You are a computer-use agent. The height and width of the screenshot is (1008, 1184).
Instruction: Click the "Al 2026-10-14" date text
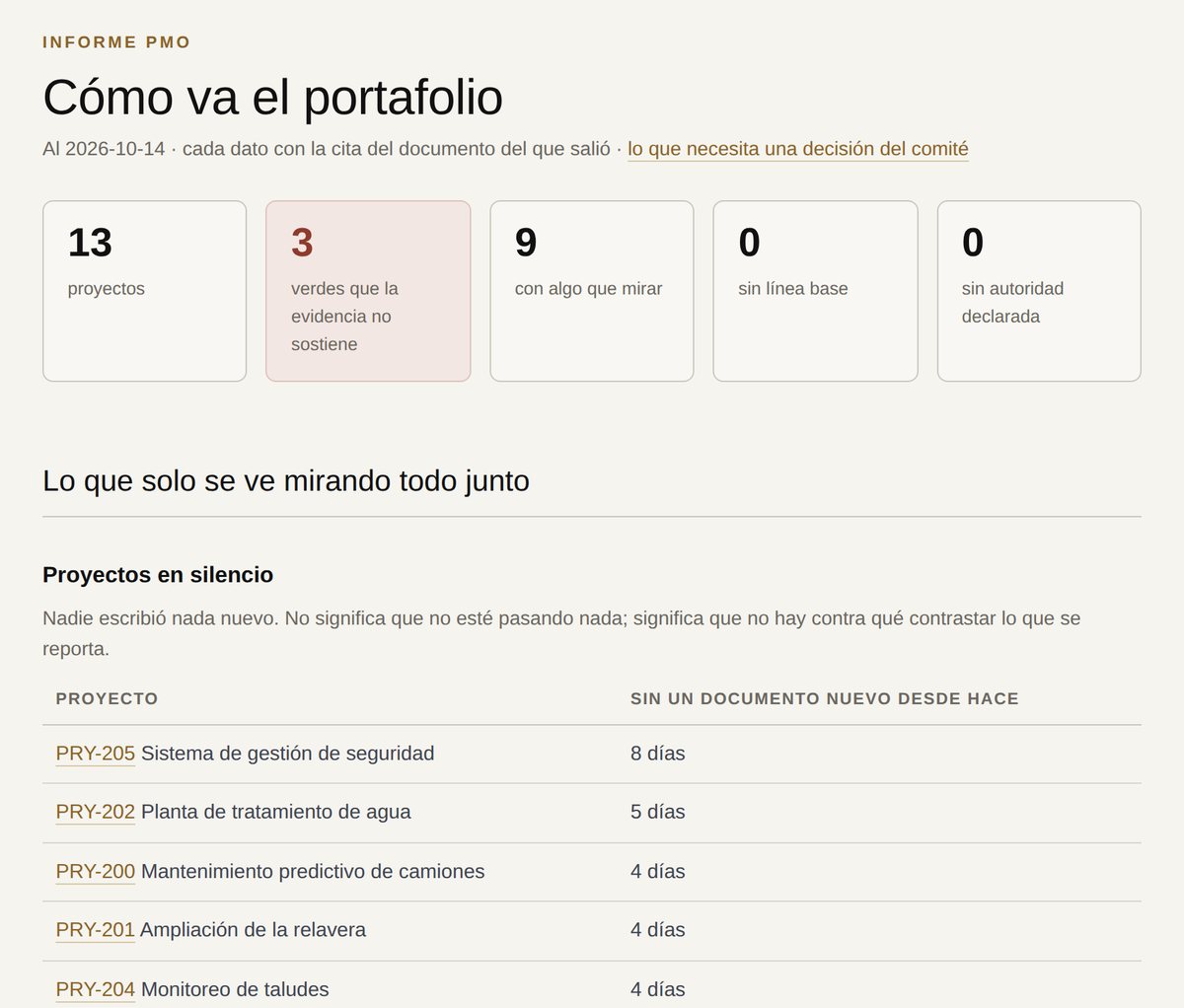pos(104,149)
